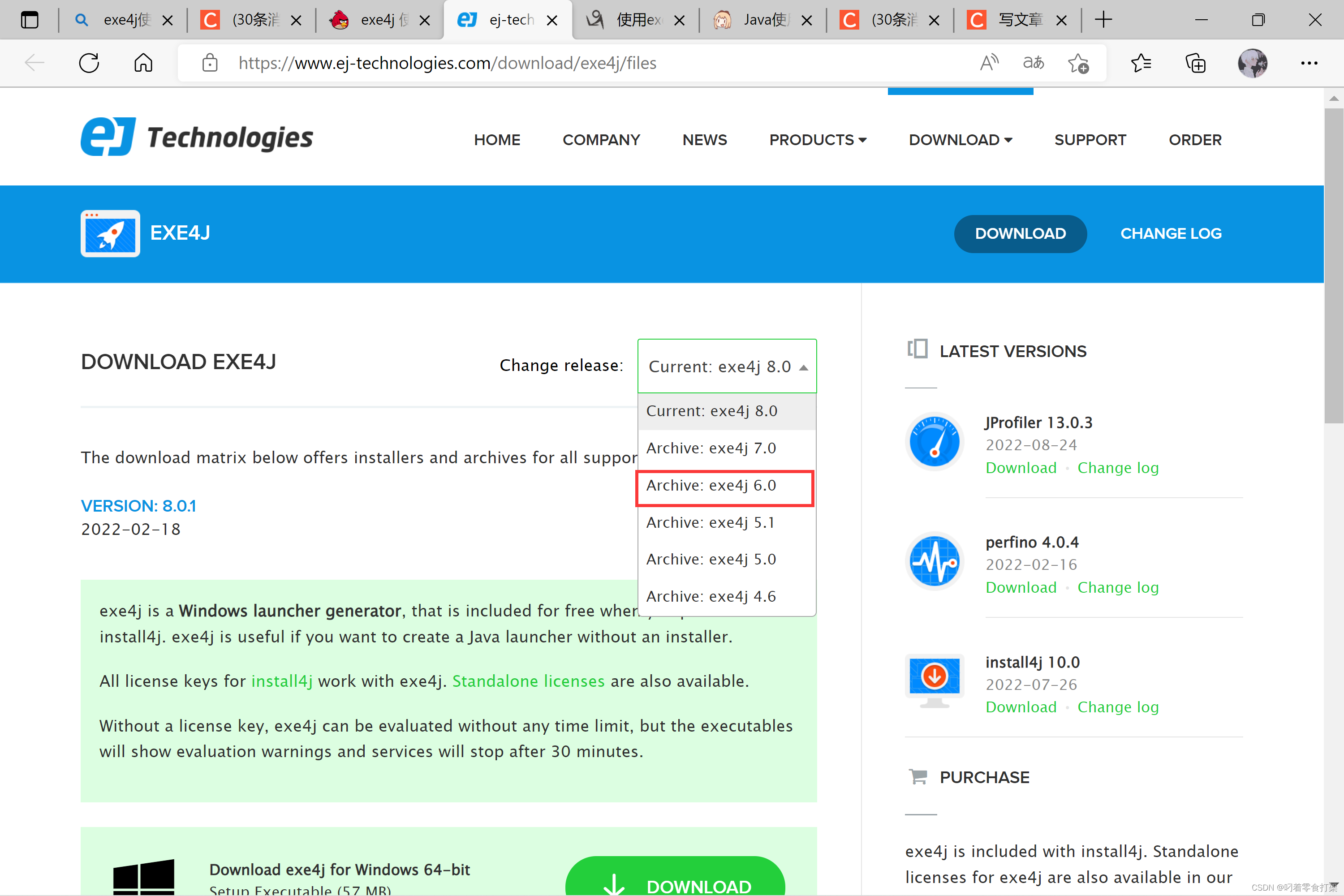This screenshot has width=1344, height=896.
Task: Open the Collections panel
Action: pos(1195,63)
